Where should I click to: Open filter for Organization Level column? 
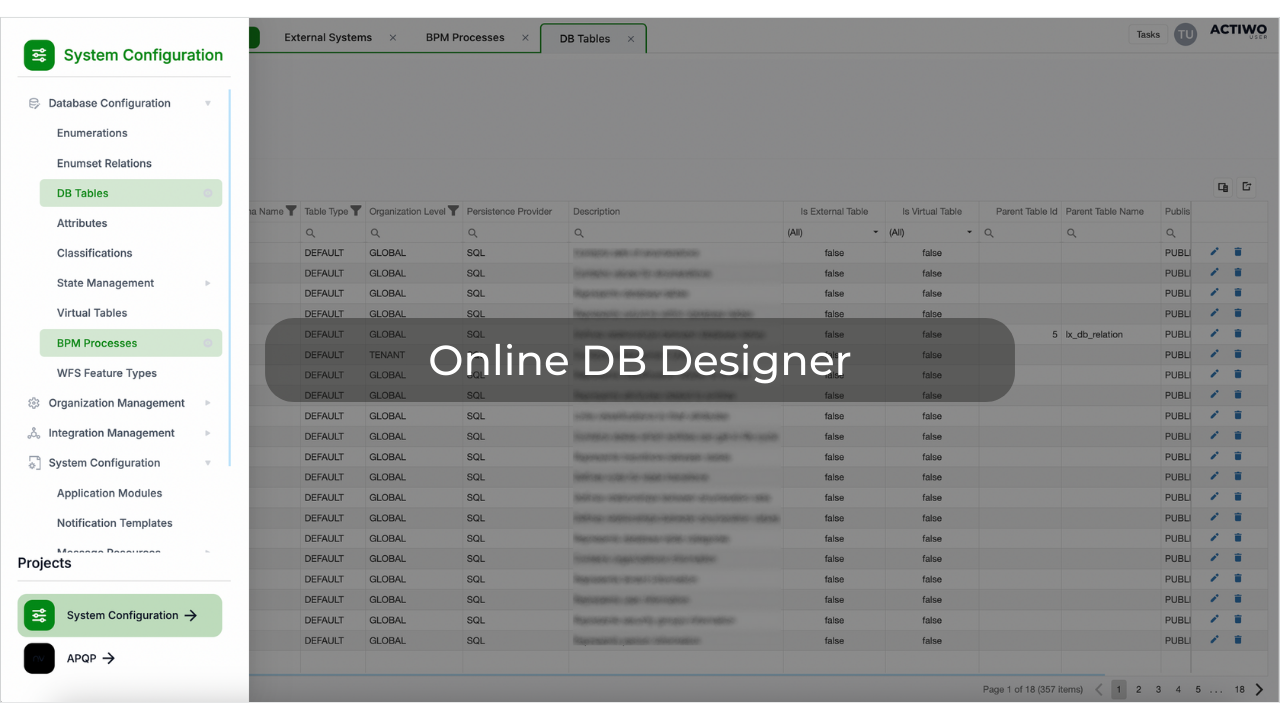(x=453, y=211)
